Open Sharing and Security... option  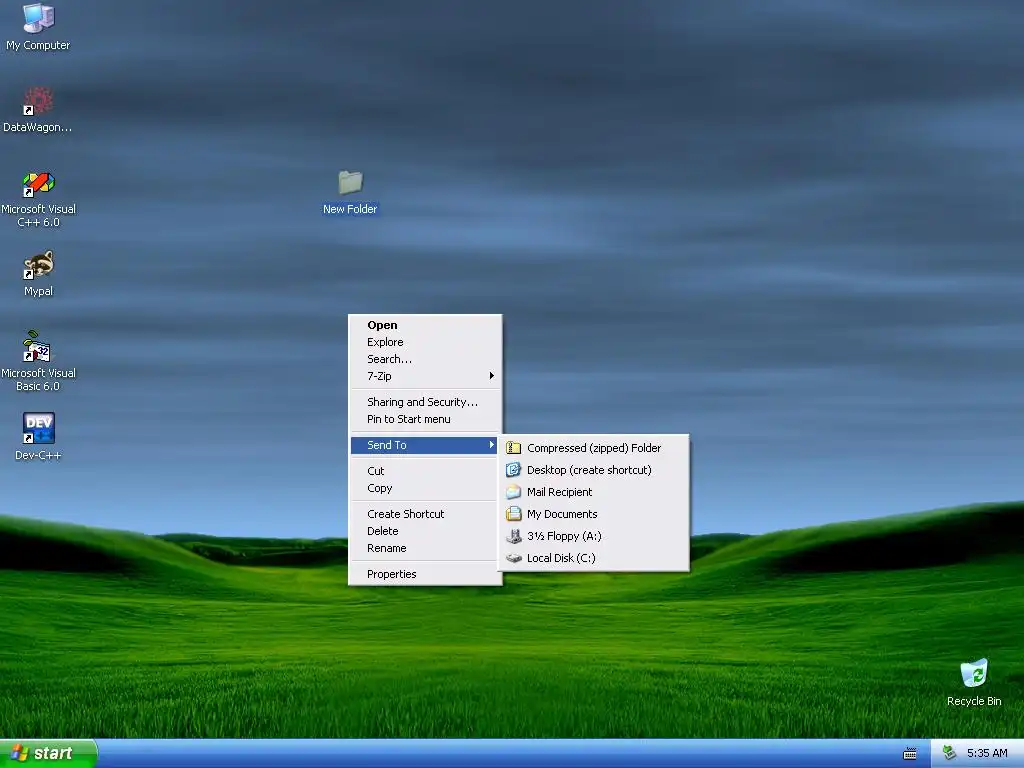point(425,402)
